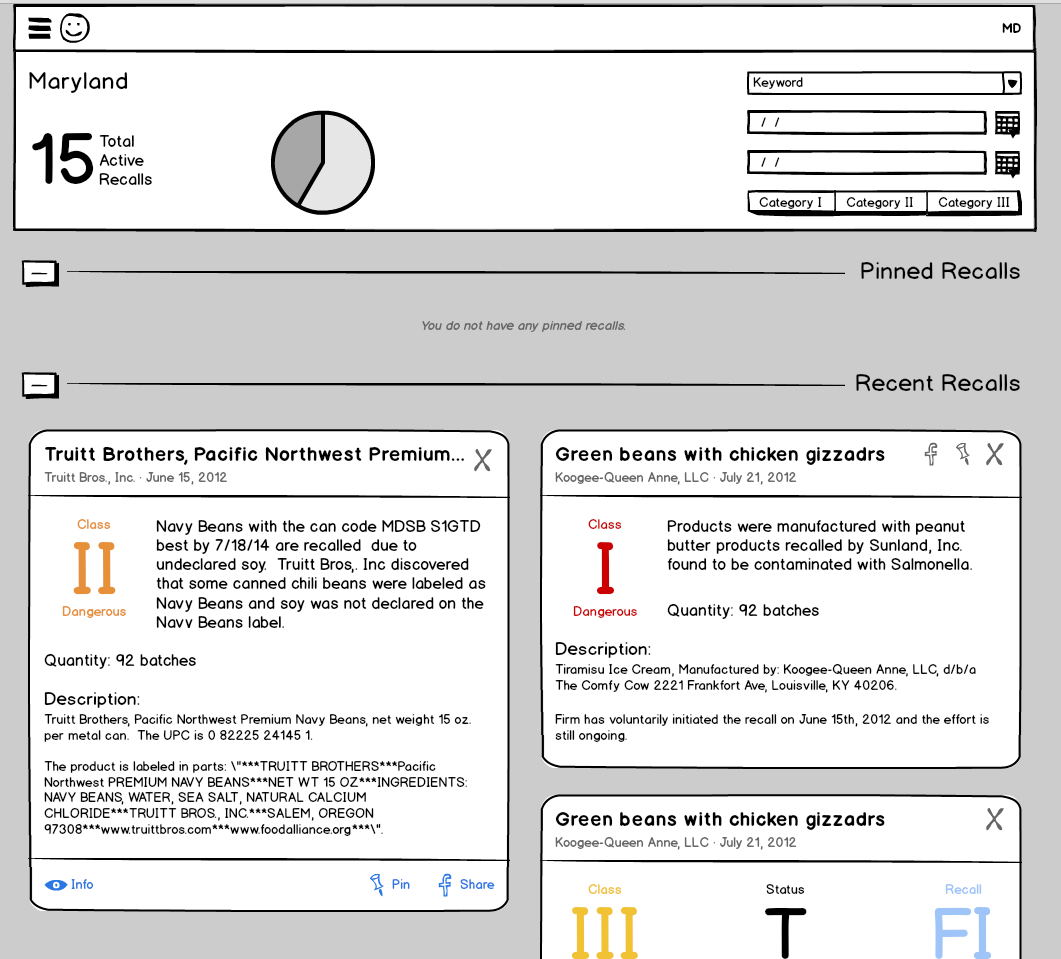
Task: Click the first date input field
Action: (x=867, y=122)
